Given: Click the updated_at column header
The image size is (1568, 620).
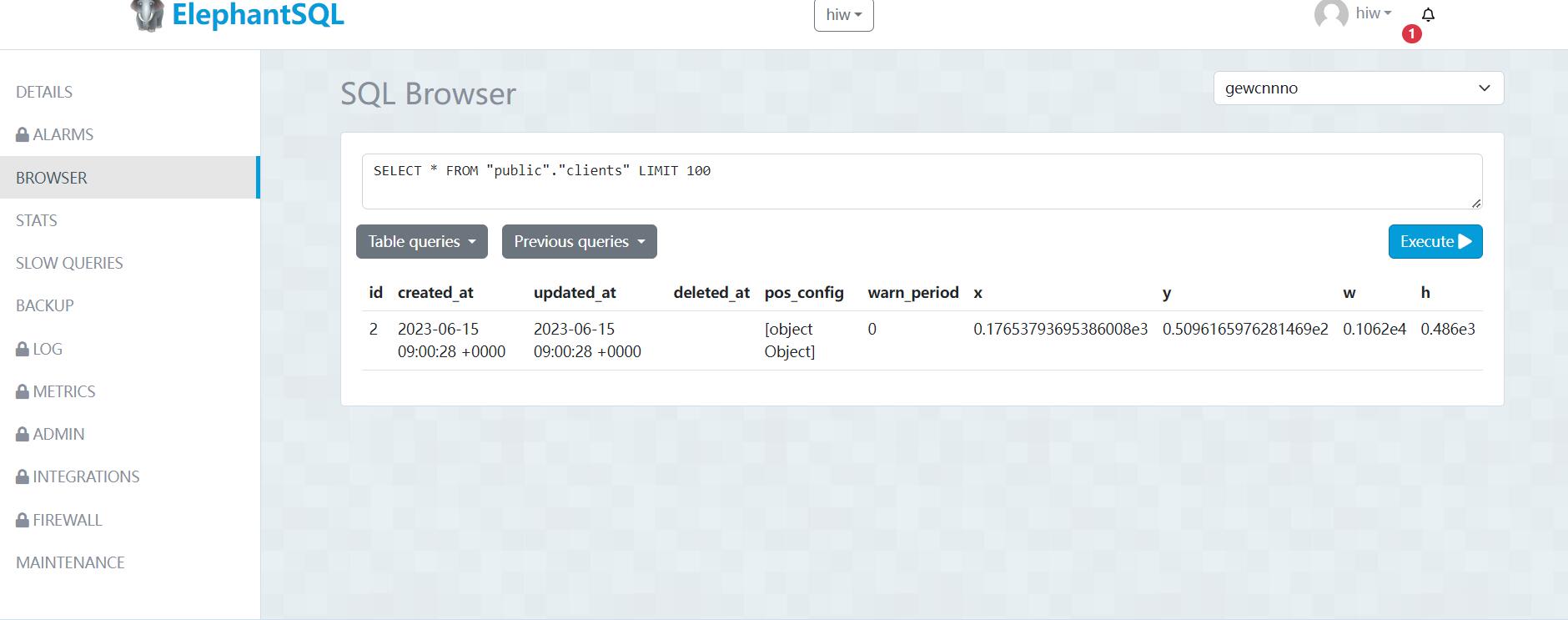Looking at the screenshot, I should (x=575, y=293).
